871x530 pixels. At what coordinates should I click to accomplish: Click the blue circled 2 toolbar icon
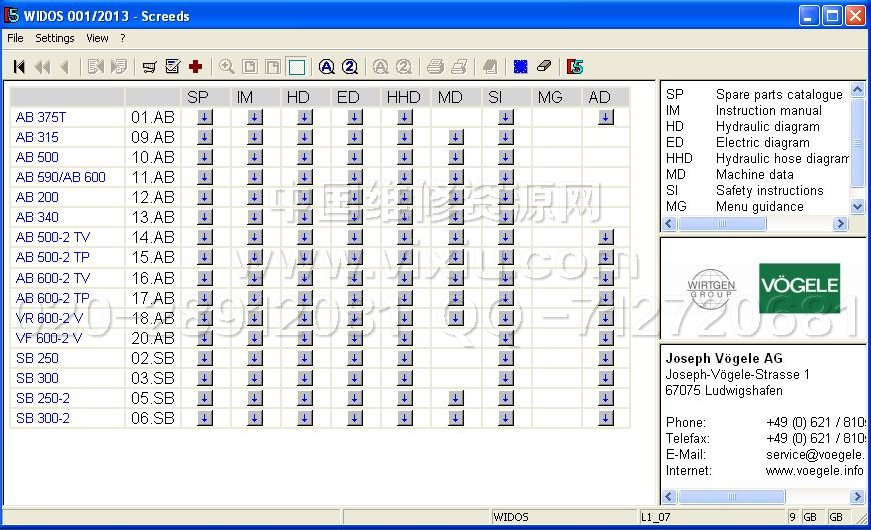tap(350, 67)
